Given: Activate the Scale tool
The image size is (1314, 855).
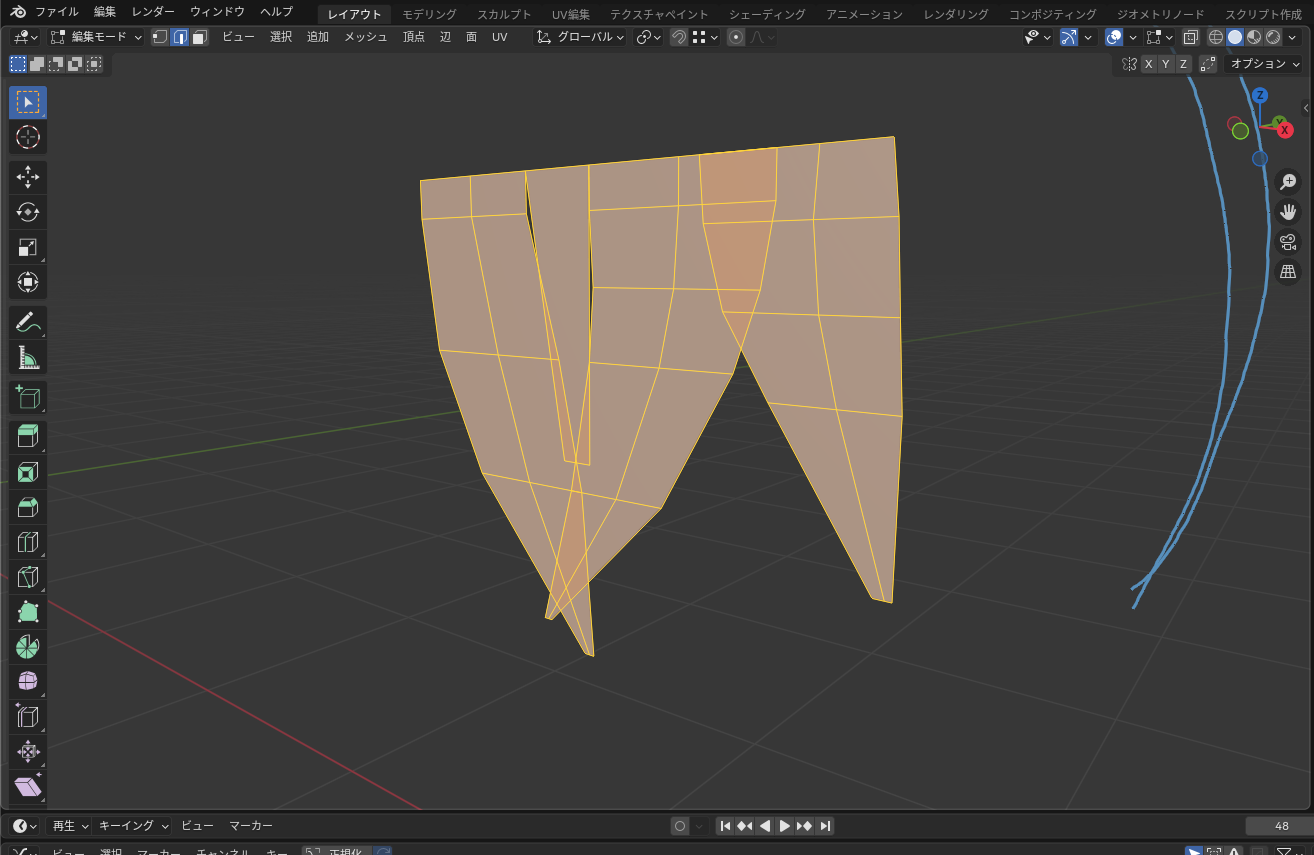Looking at the screenshot, I should click(28, 247).
